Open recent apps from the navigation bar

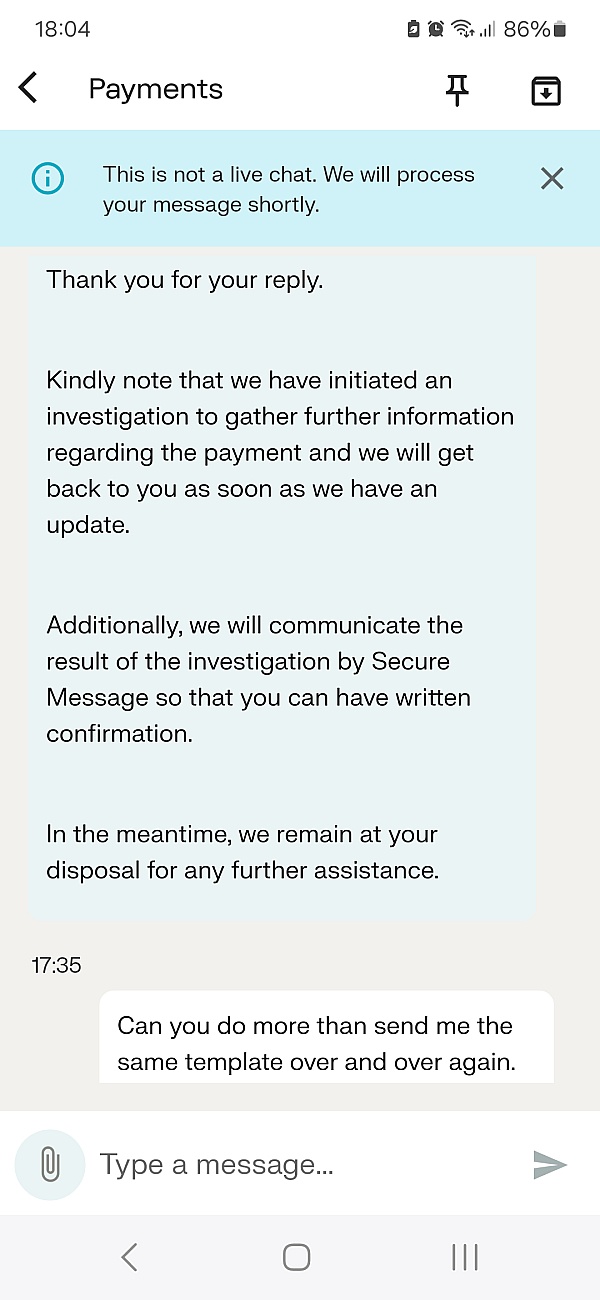465,1257
